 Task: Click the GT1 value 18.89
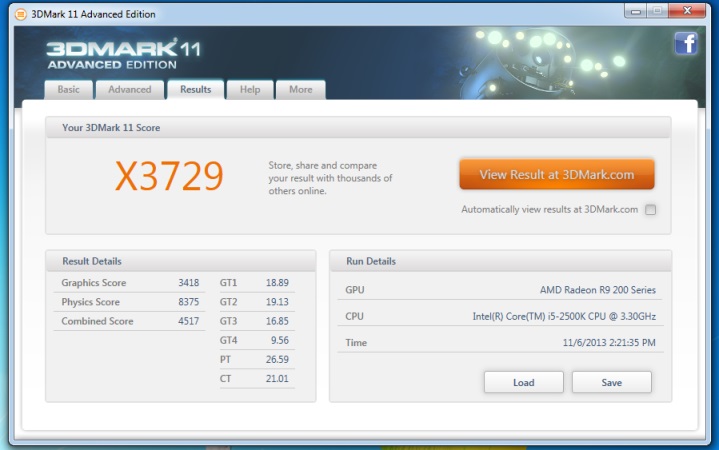[x=277, y=283]
